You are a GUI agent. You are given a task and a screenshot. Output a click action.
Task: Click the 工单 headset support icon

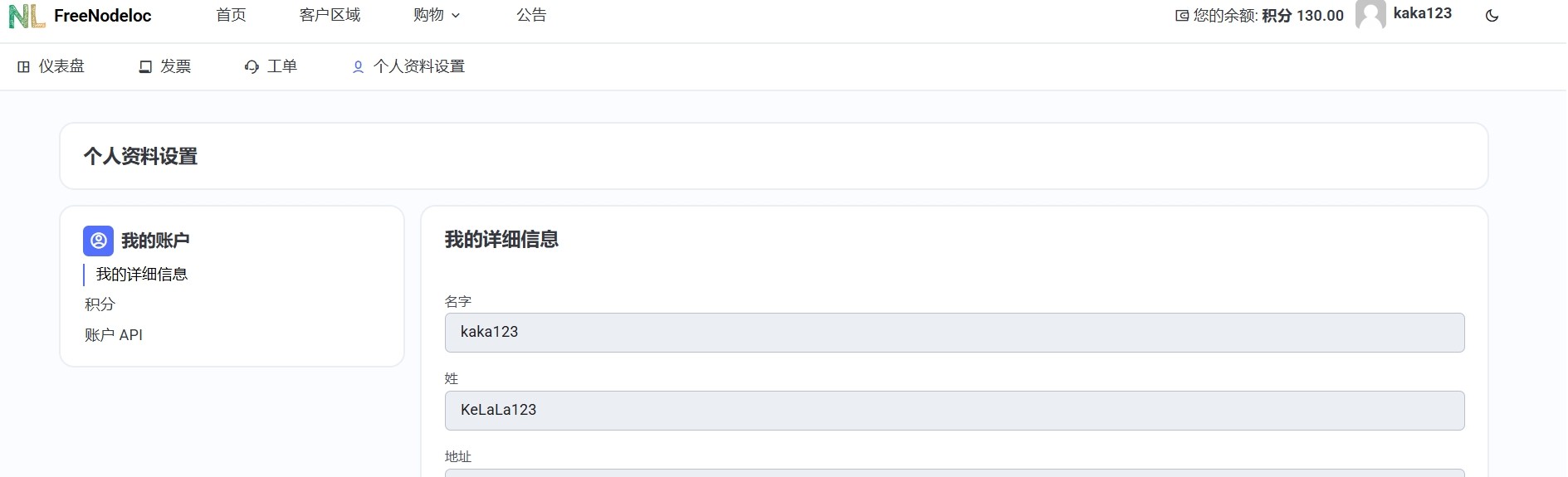pyautogui.click(x=252, y=66)
